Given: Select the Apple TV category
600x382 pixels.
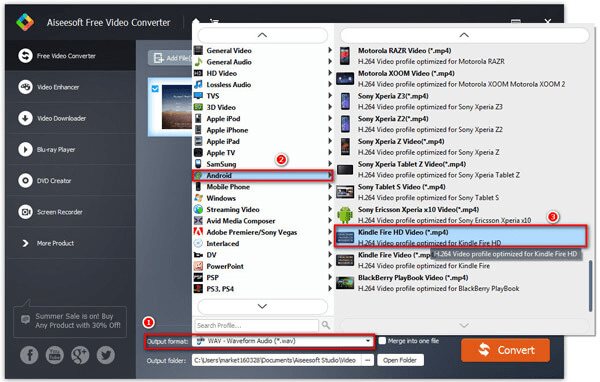Looking at the screenshot, I should click(x=263, y=153).
